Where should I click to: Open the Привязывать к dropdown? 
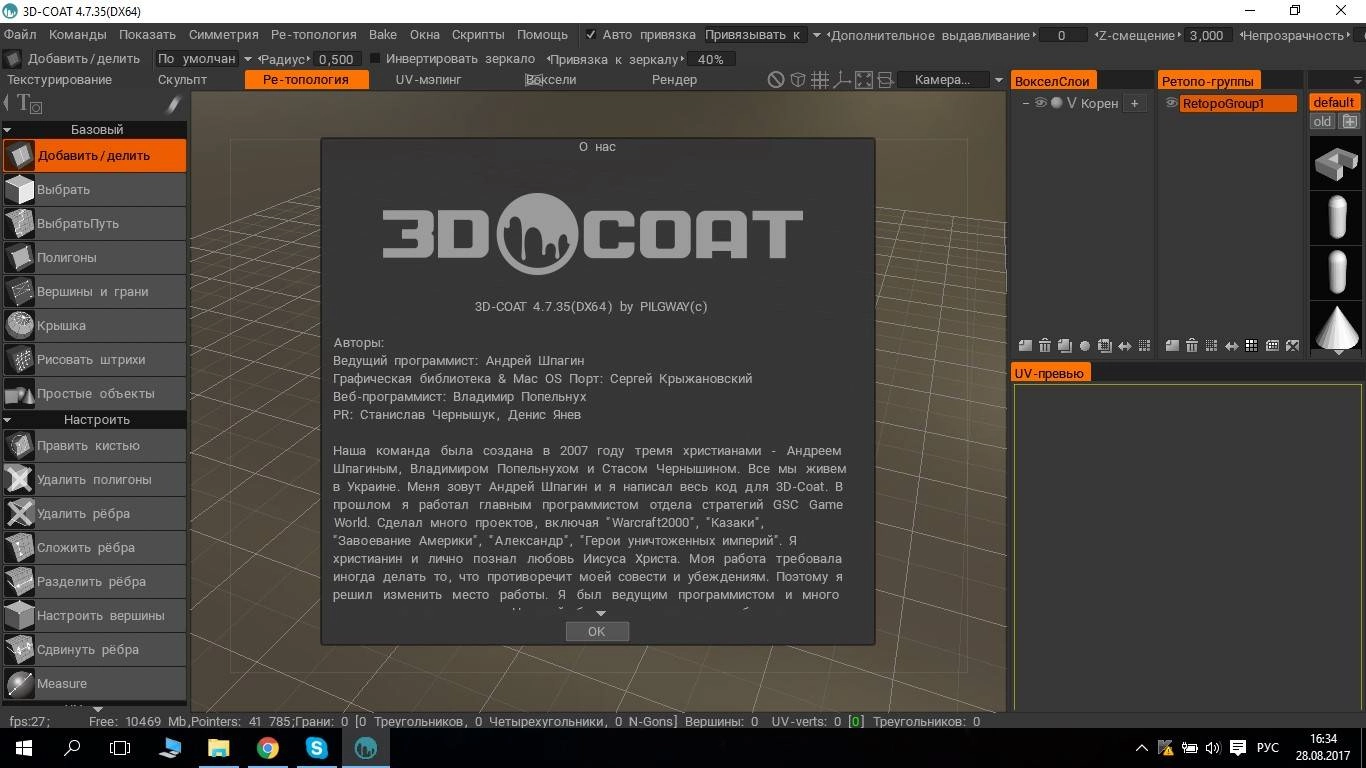(x=762, y=35)
